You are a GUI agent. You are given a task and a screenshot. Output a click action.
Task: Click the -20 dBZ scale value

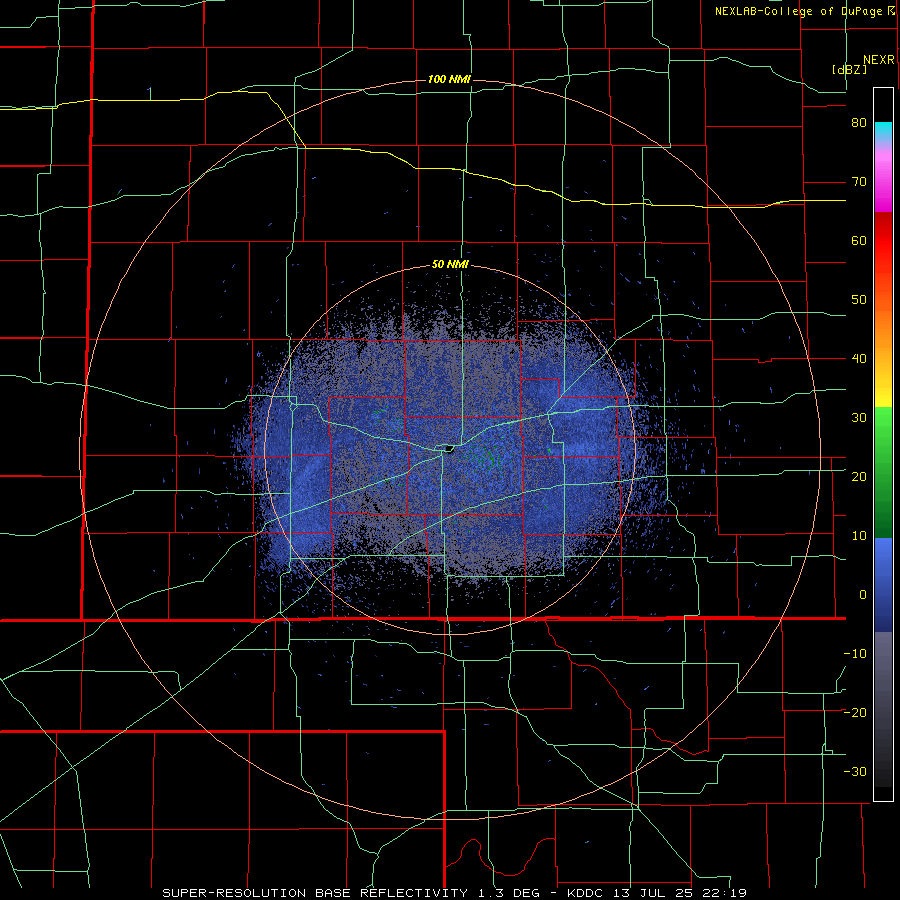[855, 712]
